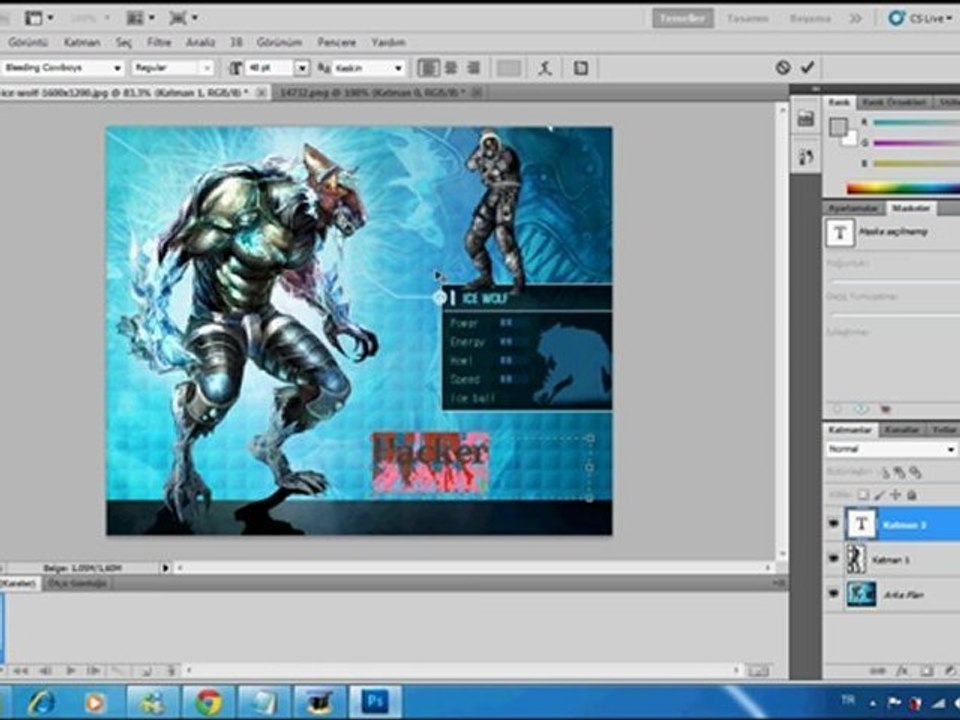960x720 pixels.
Task: Click the delete mask trash icon
Action: coord(885,409)
